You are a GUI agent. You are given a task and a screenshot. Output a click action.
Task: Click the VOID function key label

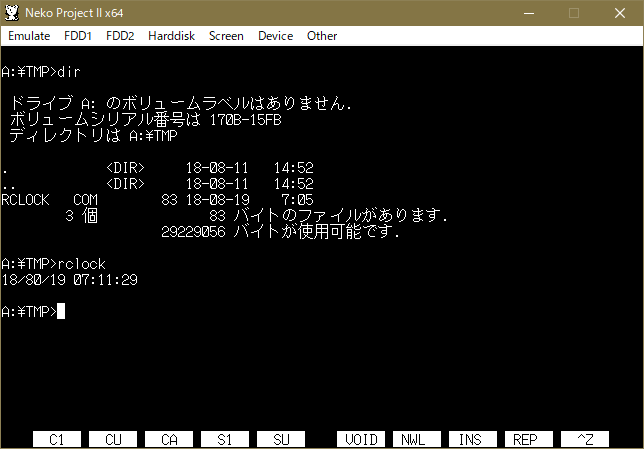click(361, 439)
